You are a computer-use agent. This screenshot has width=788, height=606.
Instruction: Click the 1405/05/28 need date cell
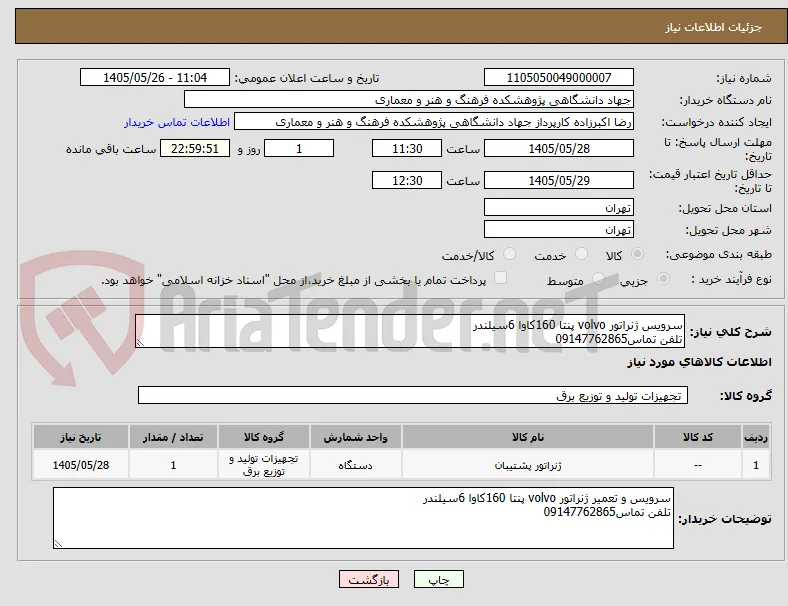[x=80, y=465]
